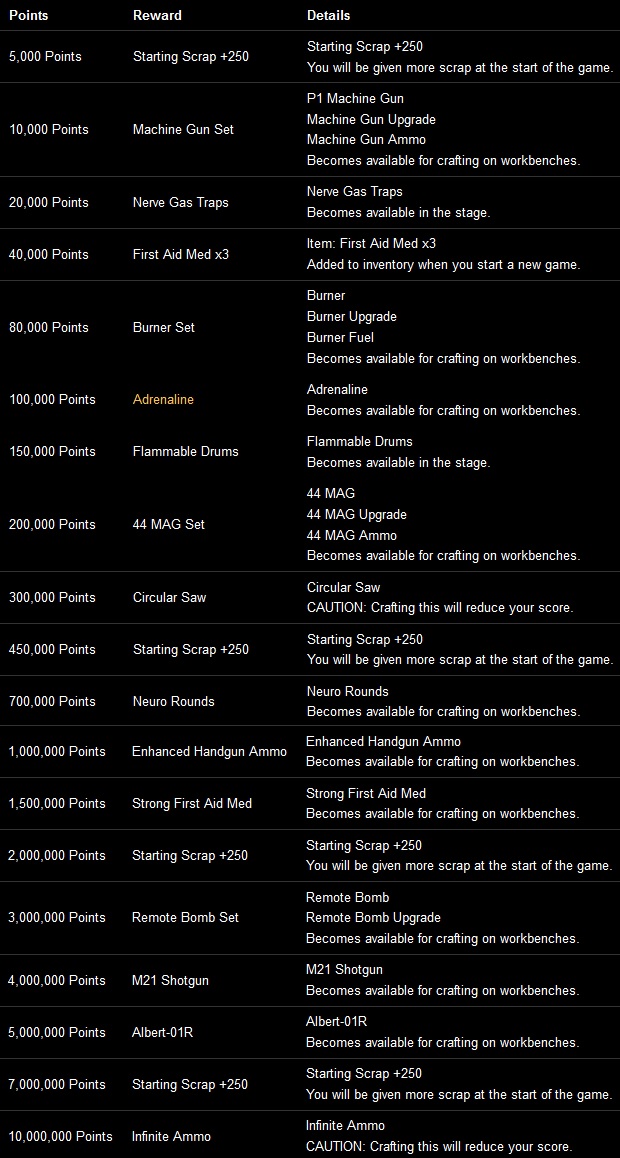Viewport: 620px width, 1158px height.
Task: Select the Strong First Aid Med reward
Action: point(191,803)
